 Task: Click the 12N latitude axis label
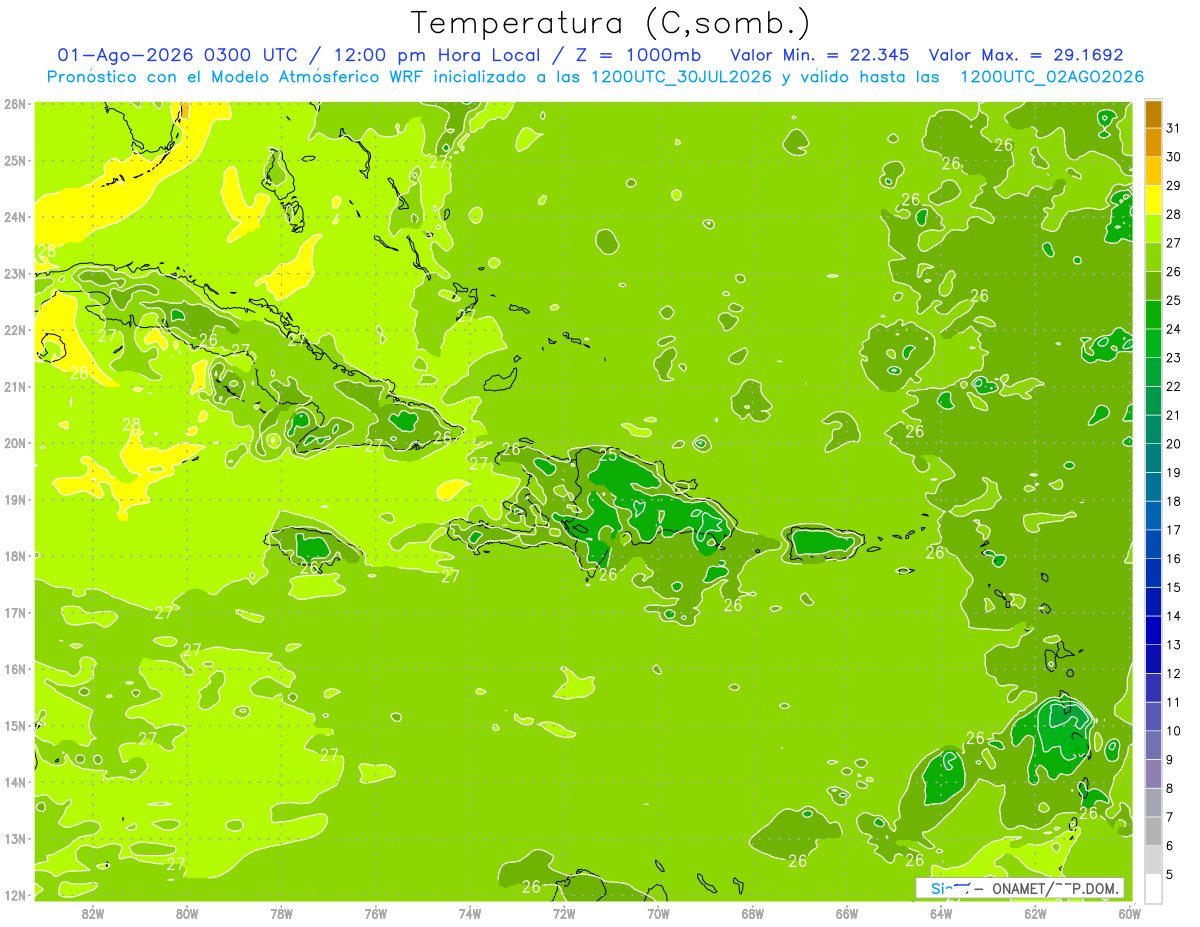tap(15, 895)
